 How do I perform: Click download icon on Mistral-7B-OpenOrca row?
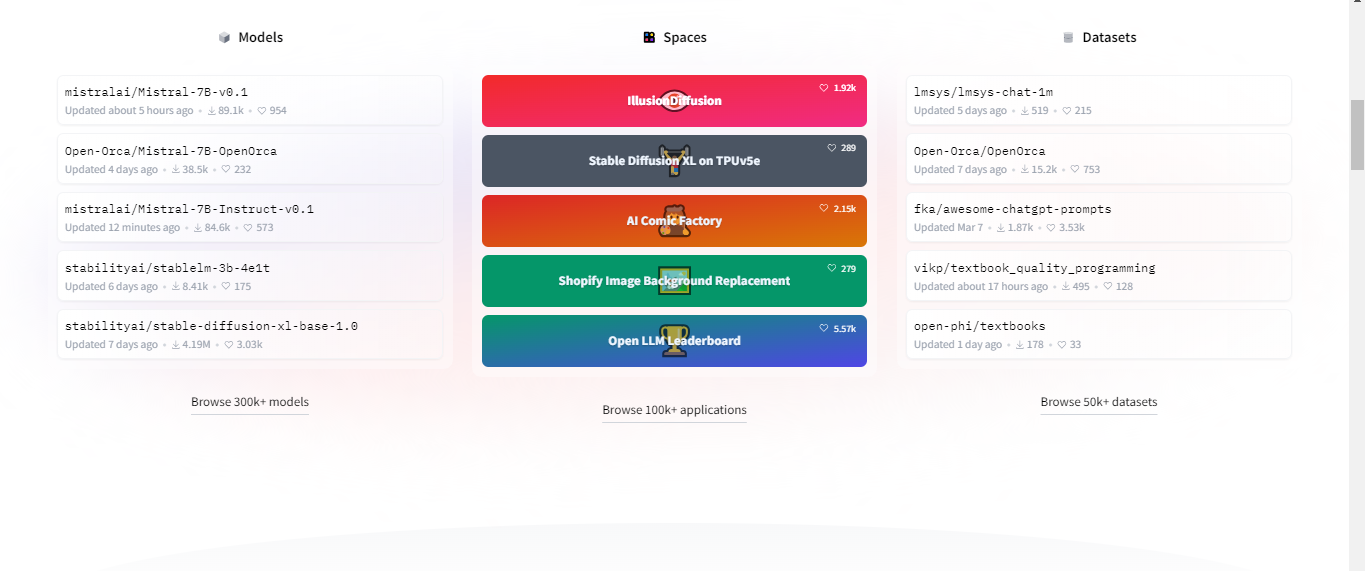point(176,170)
